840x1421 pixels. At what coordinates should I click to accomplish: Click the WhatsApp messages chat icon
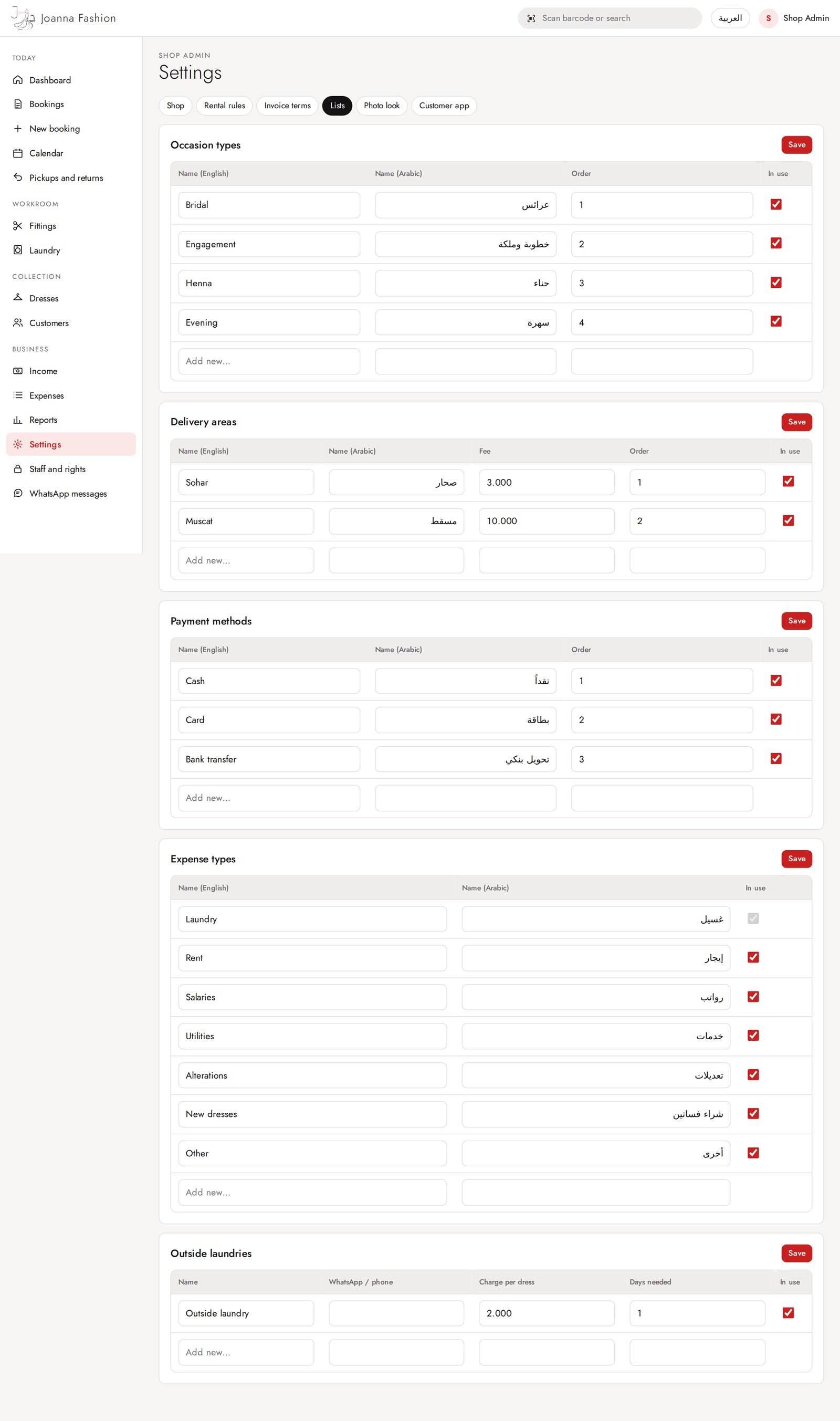[x=18, y=493]
